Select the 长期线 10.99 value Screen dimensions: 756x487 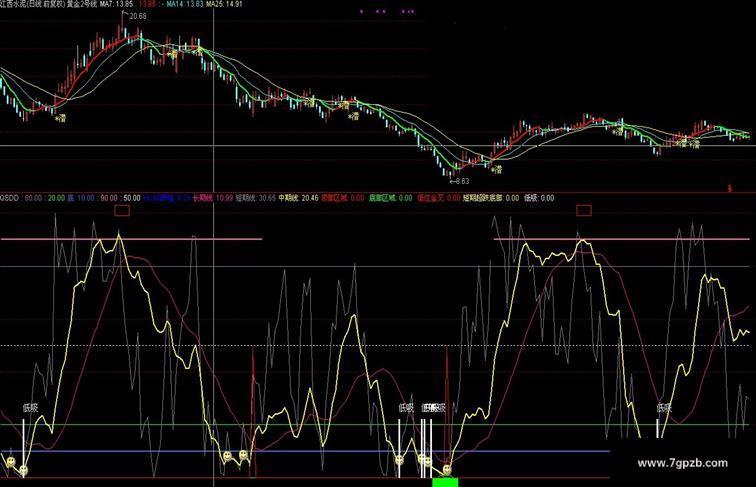click(x=213, y=198)
